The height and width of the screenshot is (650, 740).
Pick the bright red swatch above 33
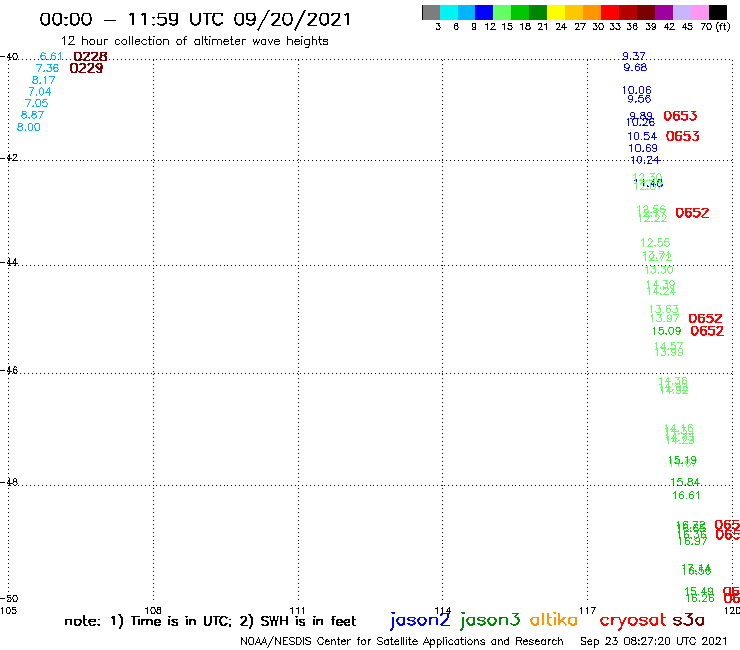610,12
